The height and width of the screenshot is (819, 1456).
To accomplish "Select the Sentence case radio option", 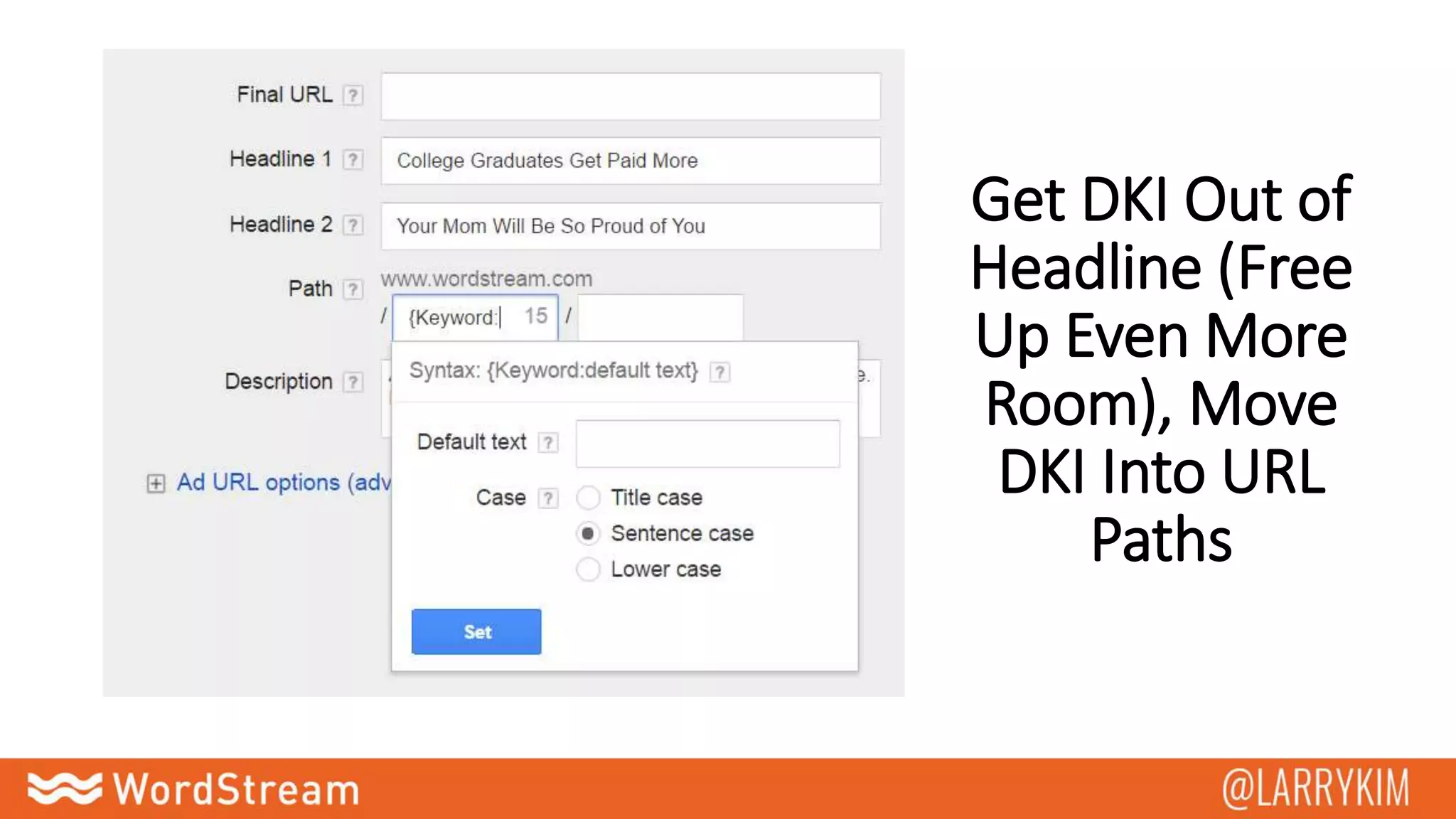I will pyautogui.click(x=588, y=533).
